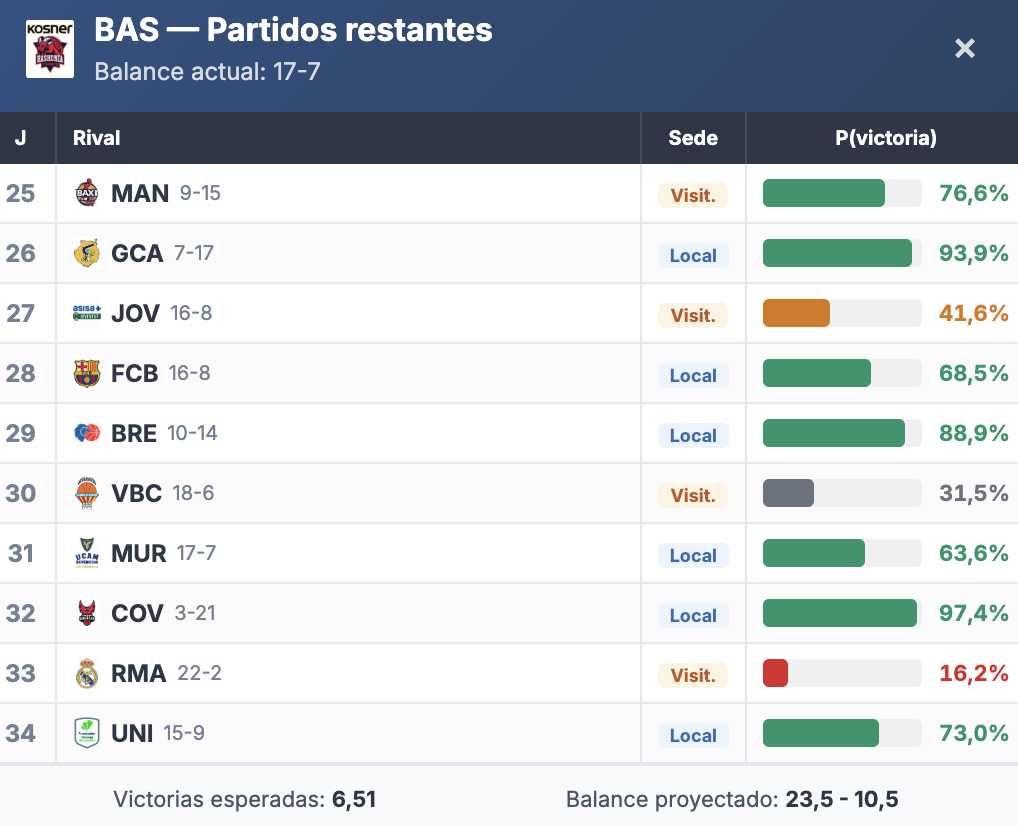Screen dimensions: 1018x826
Task: Click the orange probability bar for JOV
Action: tap(797, 313)
